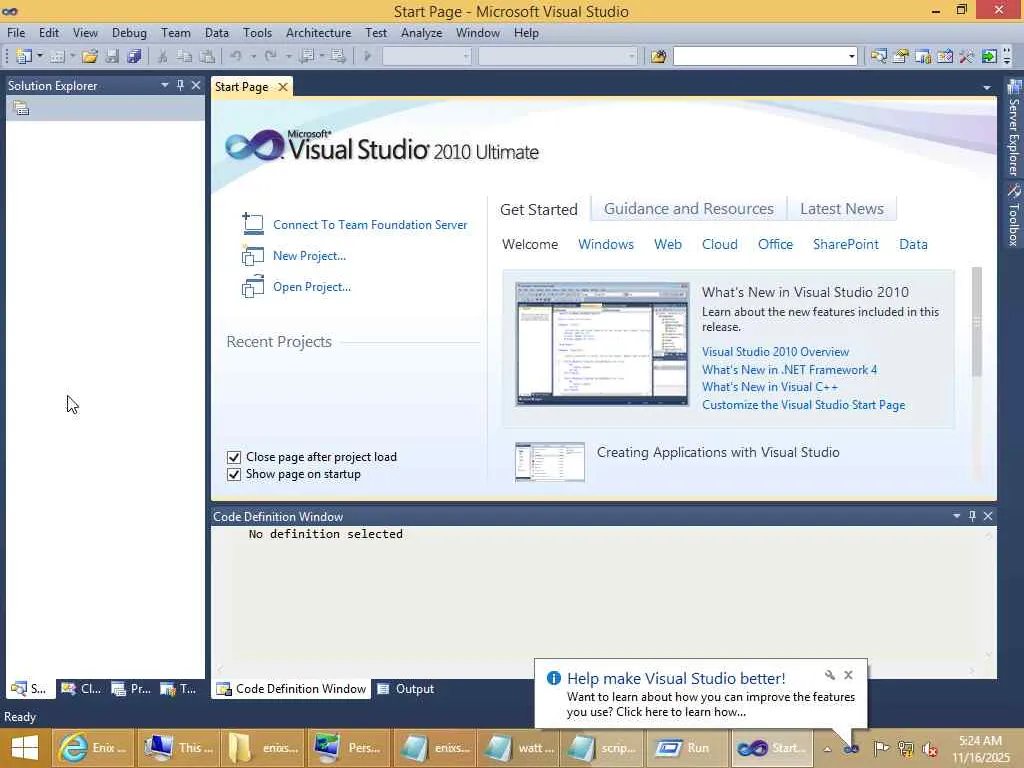Screen dimensions: 1024x768
Task: Open the Solution Configurations combo box
Action: click(x=426, y=57)
